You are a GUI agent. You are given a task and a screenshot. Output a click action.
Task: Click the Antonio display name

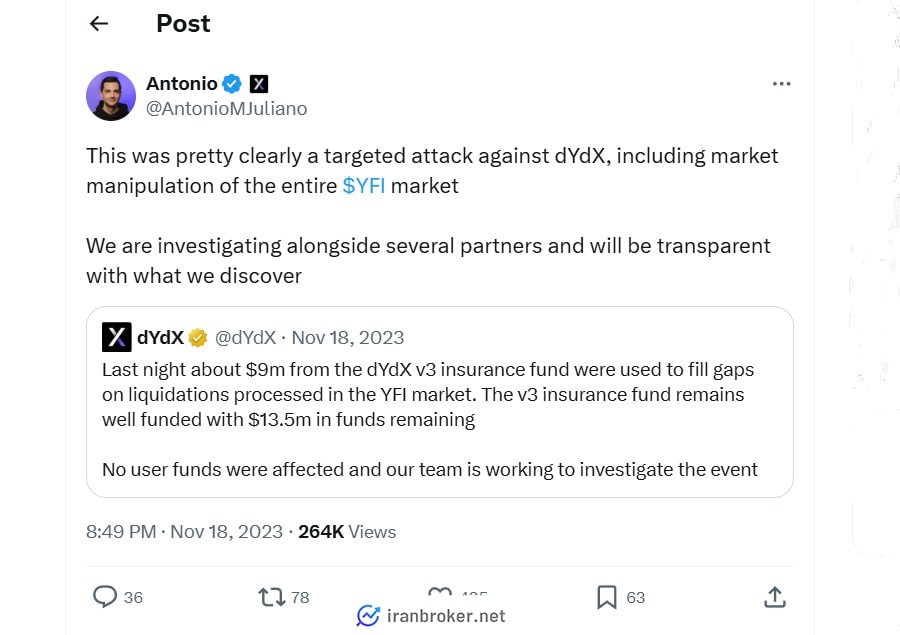coord(181,84)
